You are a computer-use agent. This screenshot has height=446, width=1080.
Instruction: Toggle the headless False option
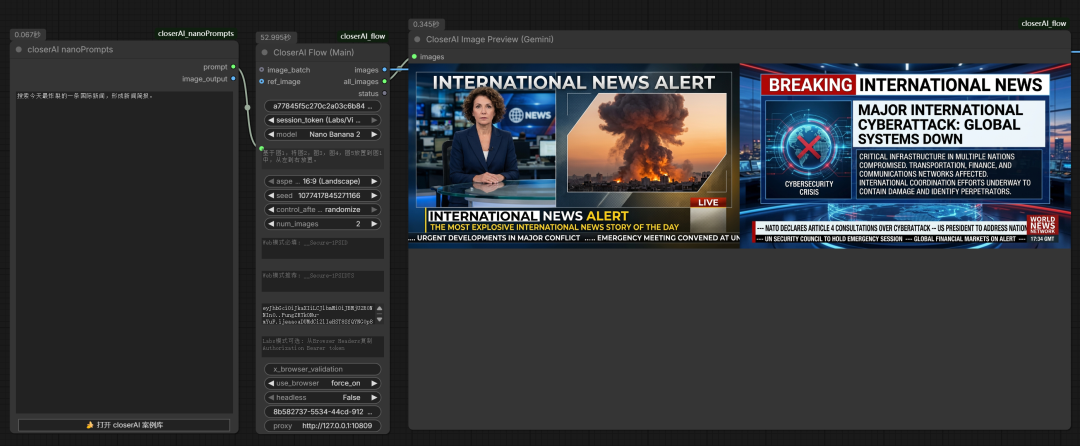(322, 397)
